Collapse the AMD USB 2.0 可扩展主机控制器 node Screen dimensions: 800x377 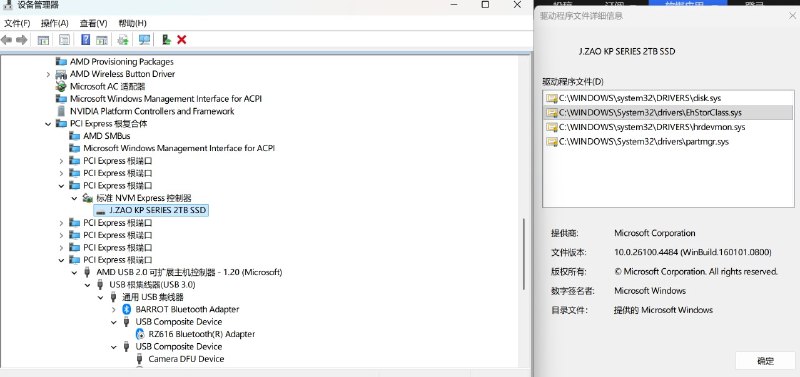[x=74, y=272]
